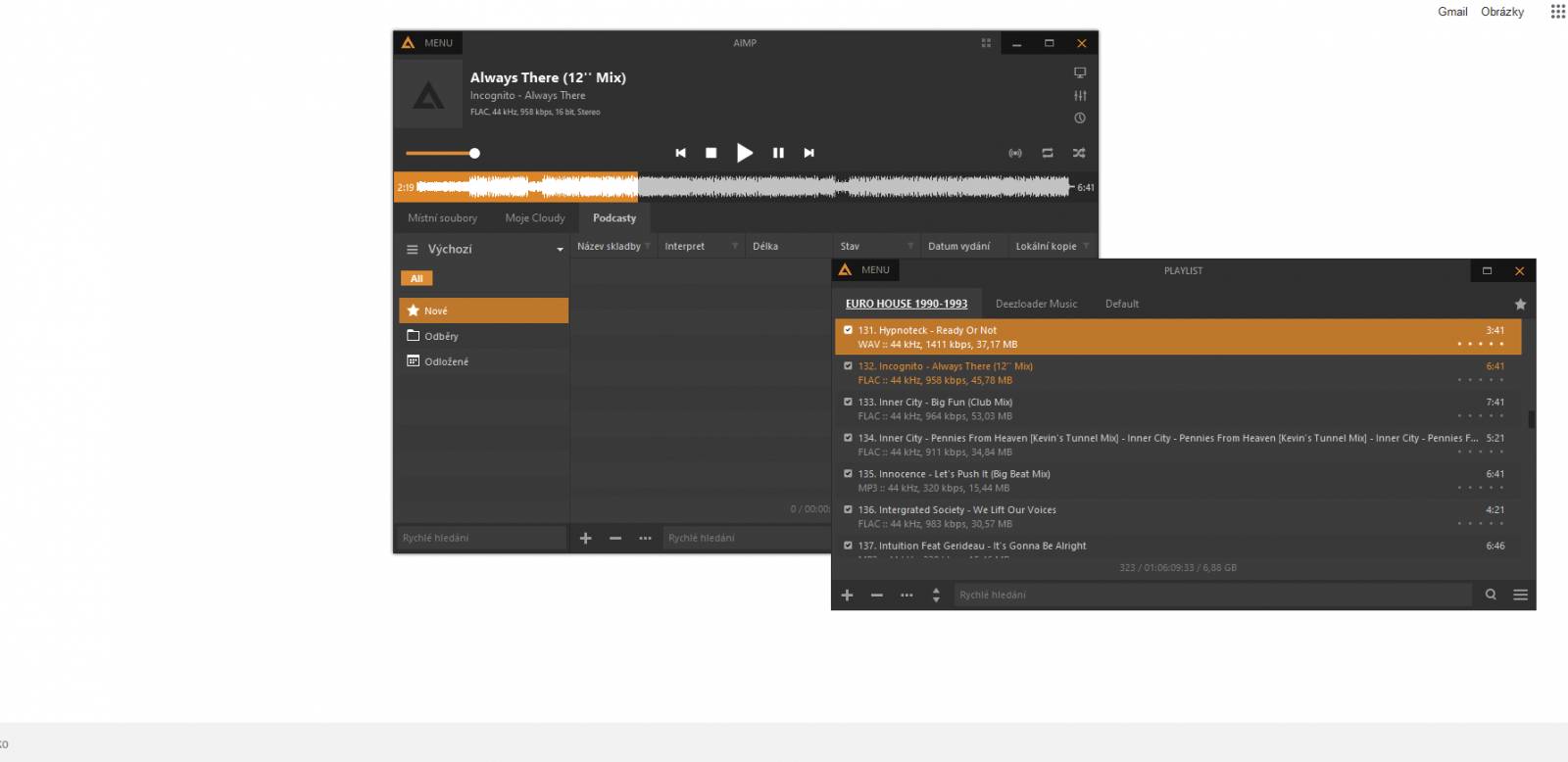The width and height of the screenshot is (1568, 762).
Task: Stop playback in AIMP
Action: click(711, 153)
